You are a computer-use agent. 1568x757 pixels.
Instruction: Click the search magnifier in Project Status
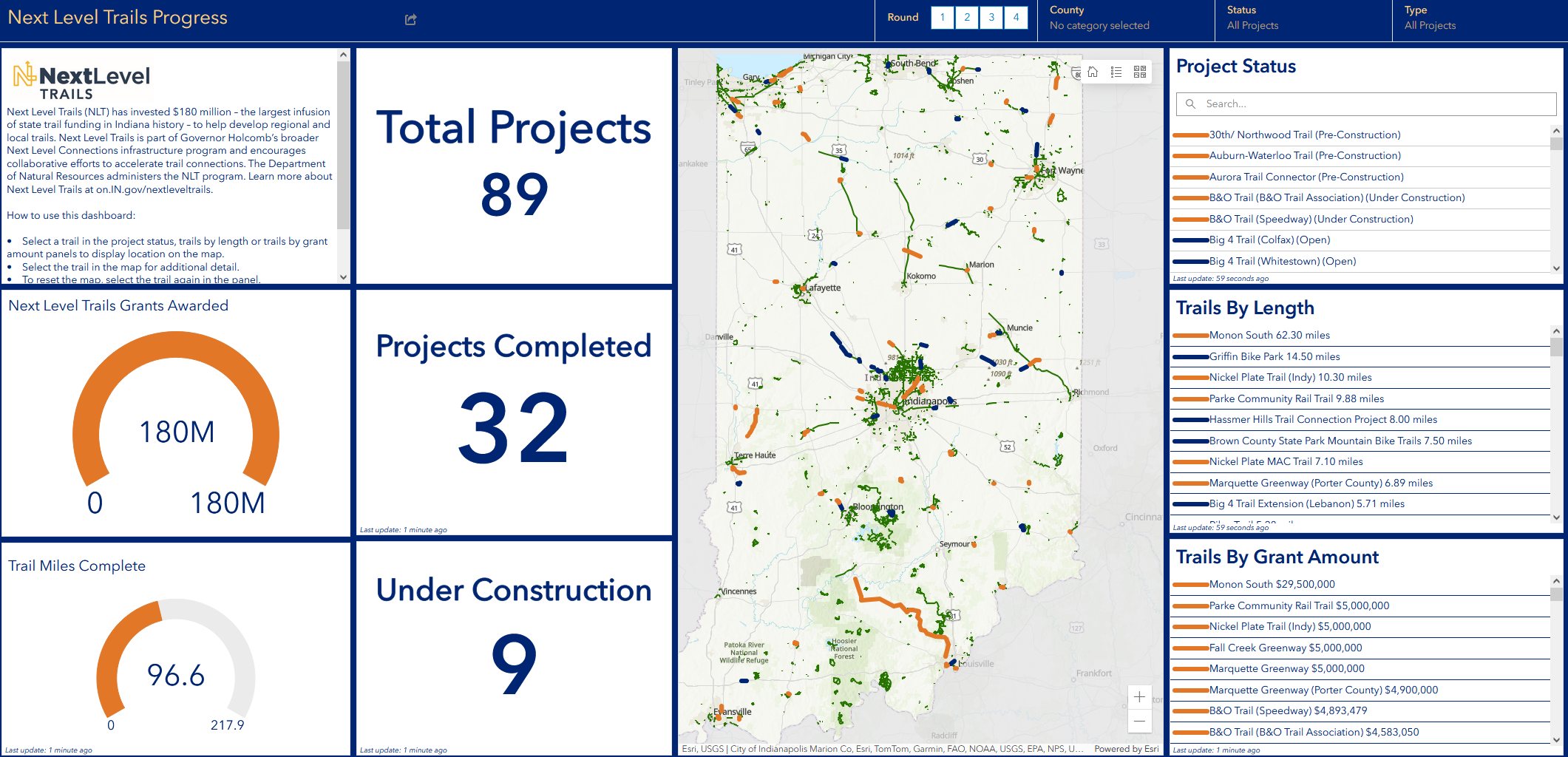point(1190,104)
